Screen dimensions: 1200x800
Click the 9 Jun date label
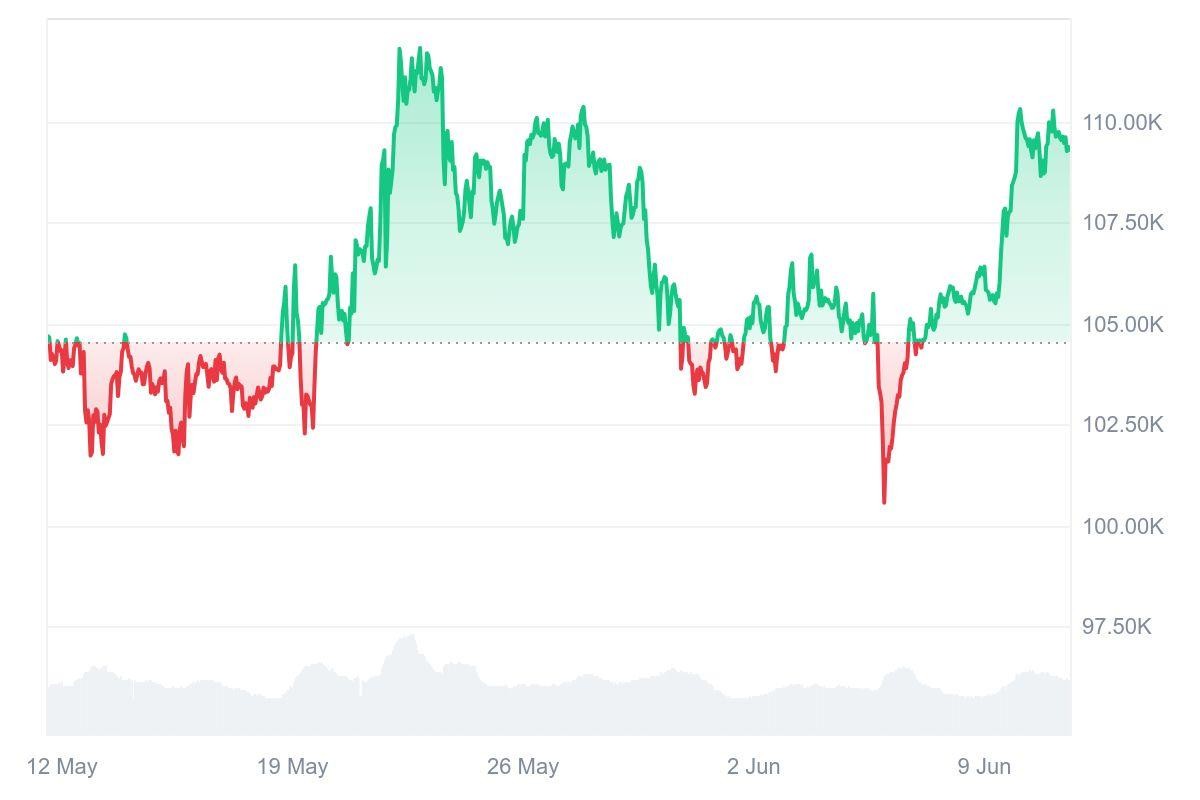pyautogui.click(x=984, y=767)
